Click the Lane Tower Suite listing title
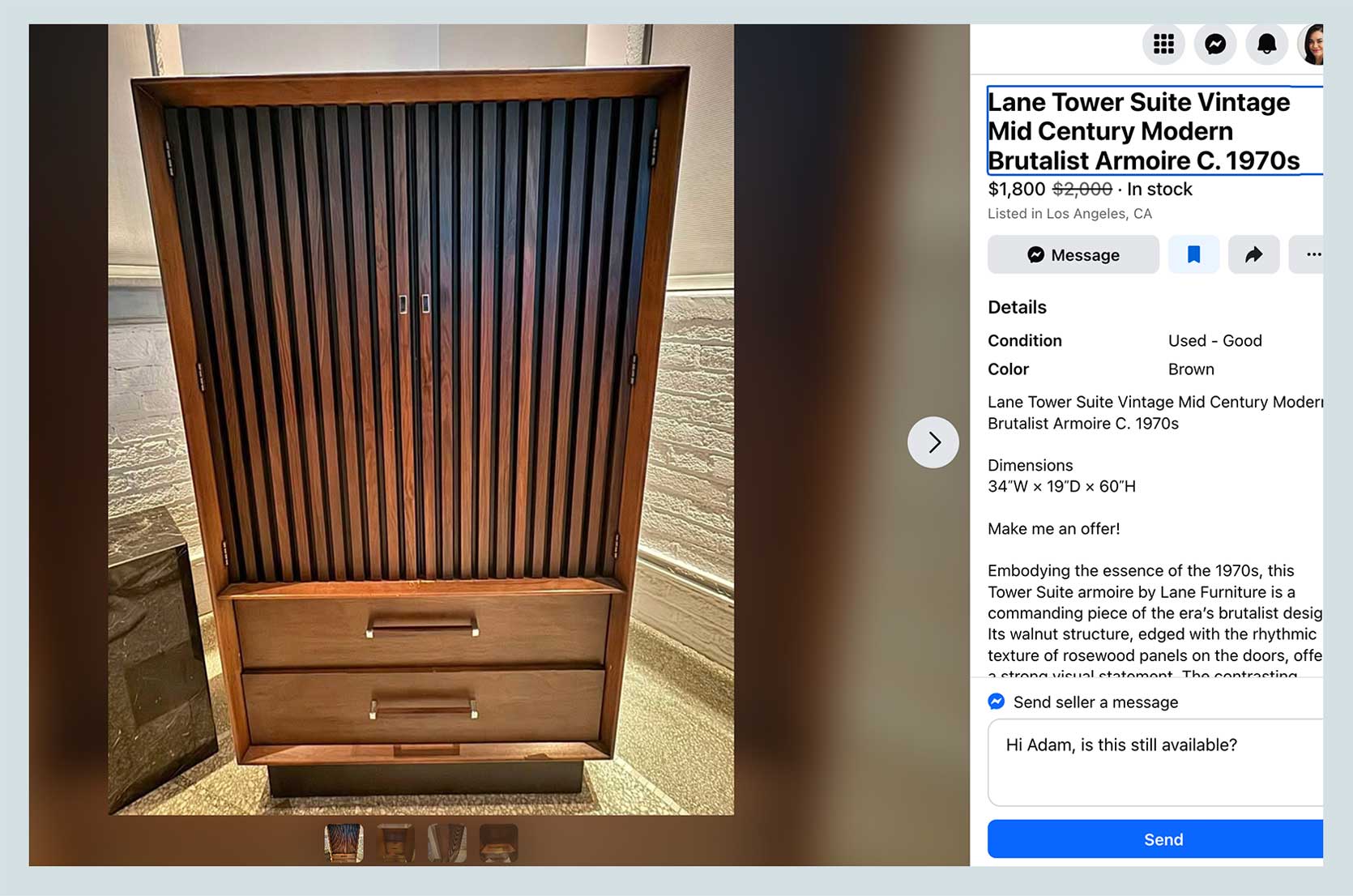Viewport: 1353px width, 896px height. pos(1143,131)
